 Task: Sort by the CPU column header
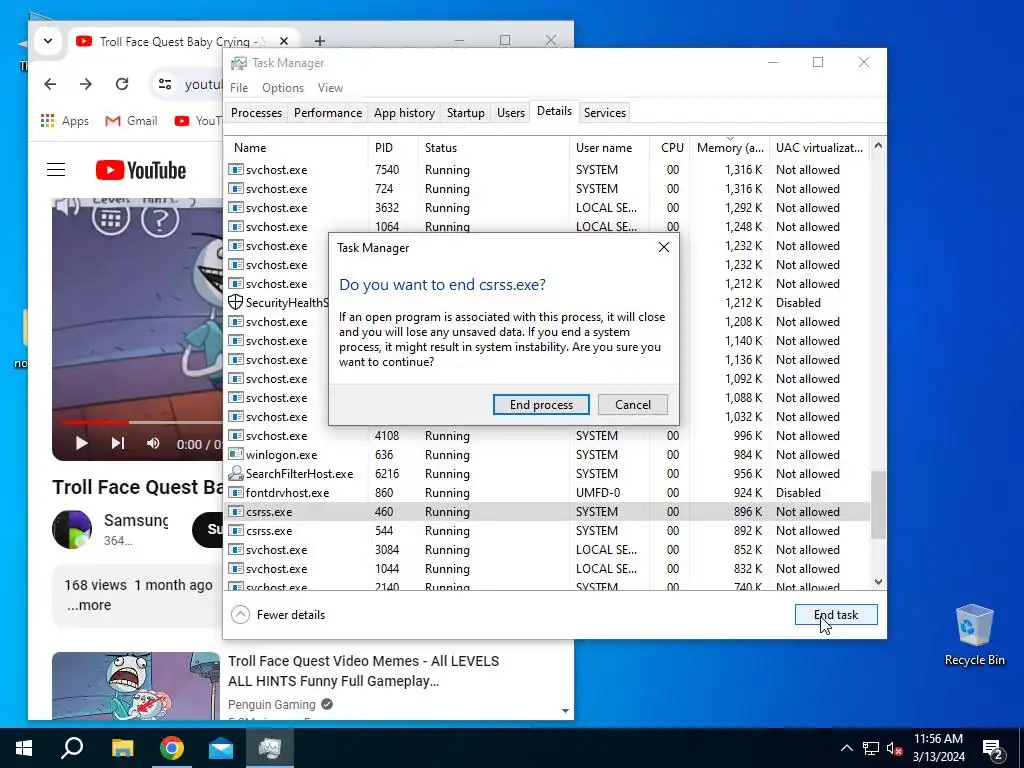tap(671, 148)
